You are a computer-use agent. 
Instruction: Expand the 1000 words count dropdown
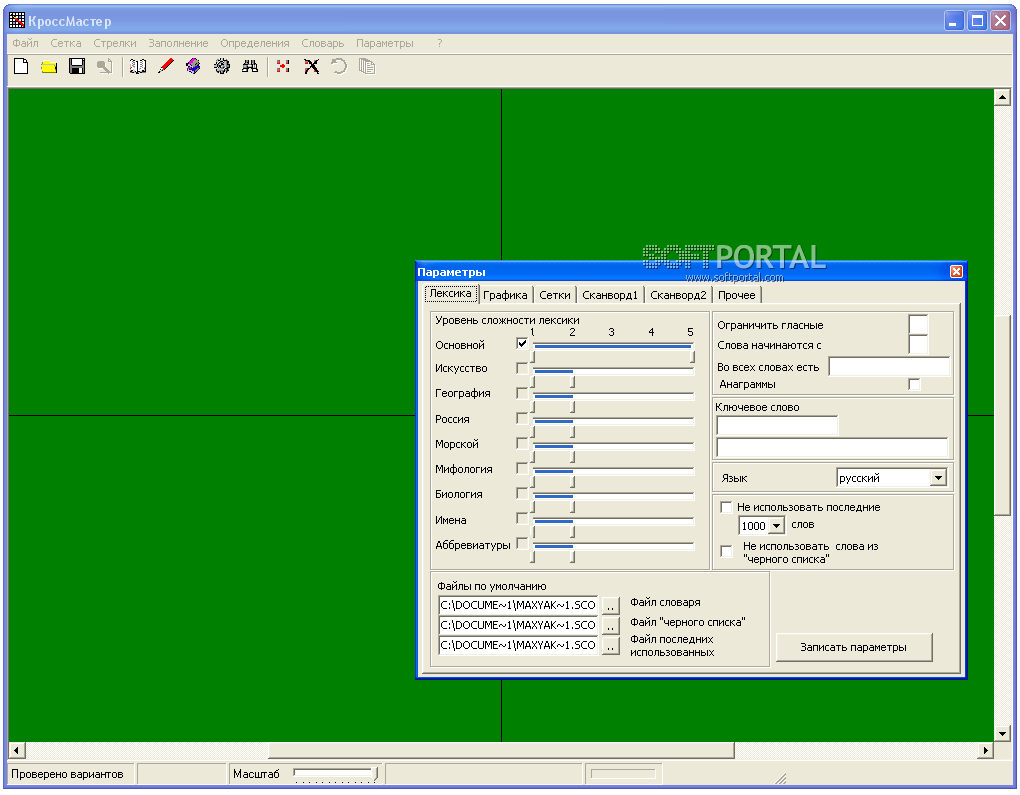click(777, 525)
